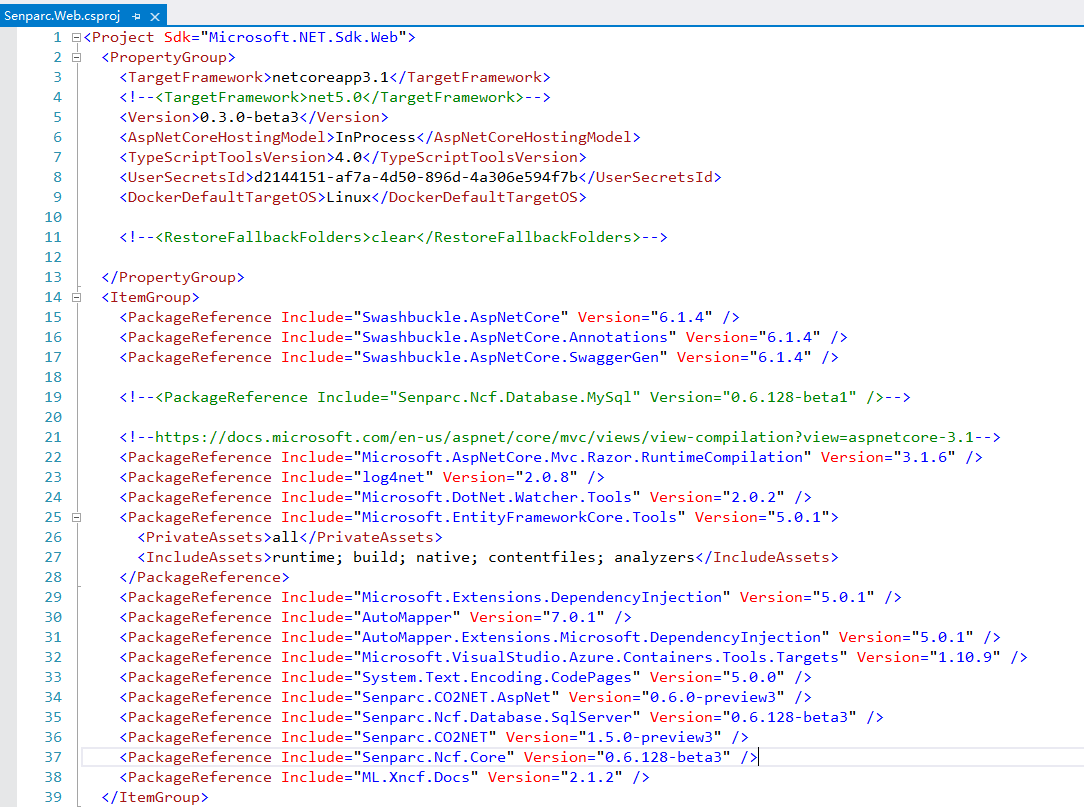Viewport: 1084px width, 807px height.
Task: Click the IncludeAssets value list
Action: (x=483, y=557)
